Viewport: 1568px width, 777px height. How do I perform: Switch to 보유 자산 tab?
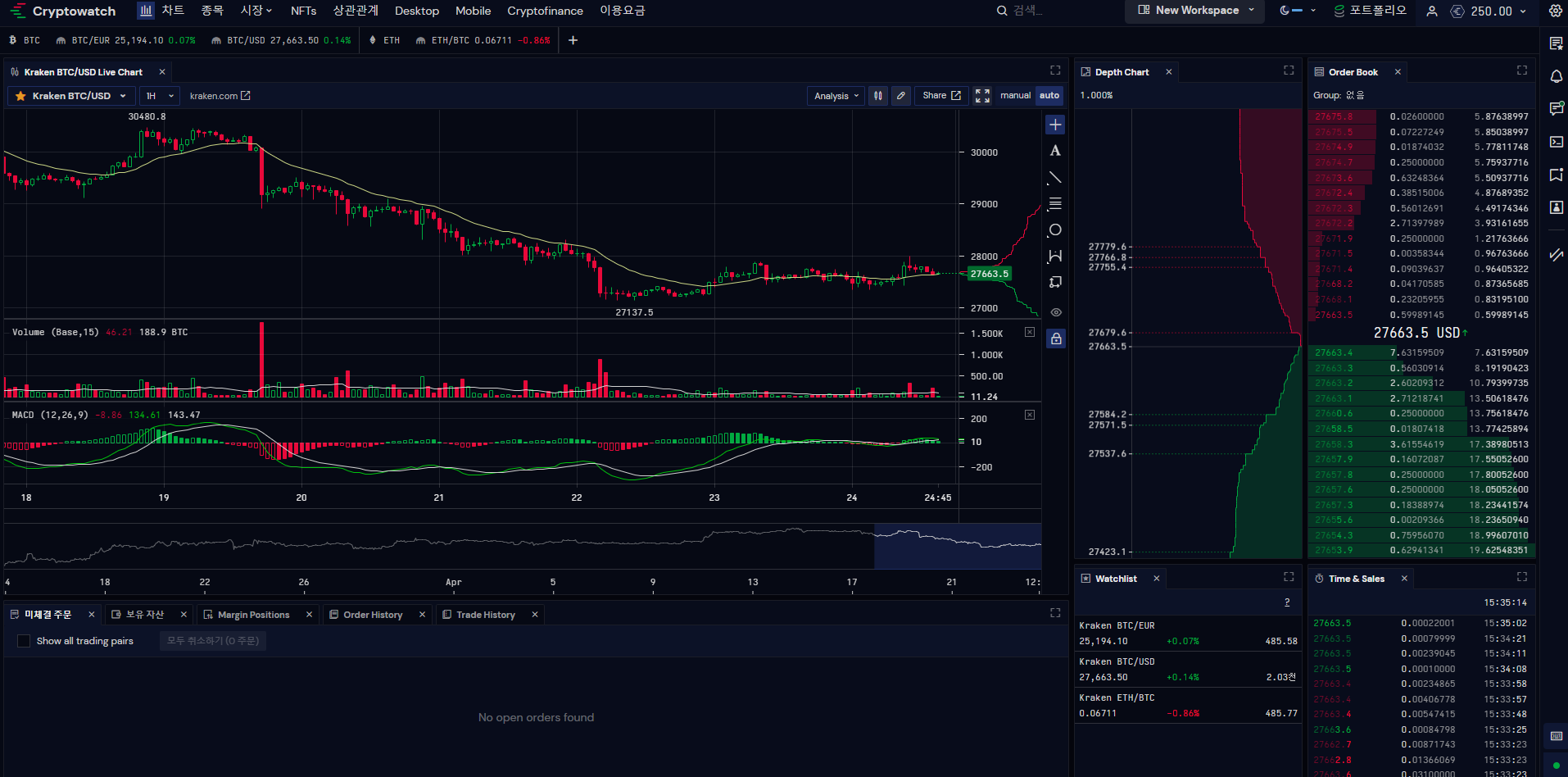point(144,615)
